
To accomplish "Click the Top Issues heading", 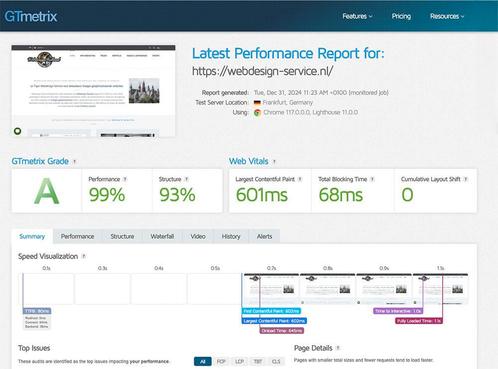I will coord(34,348).
